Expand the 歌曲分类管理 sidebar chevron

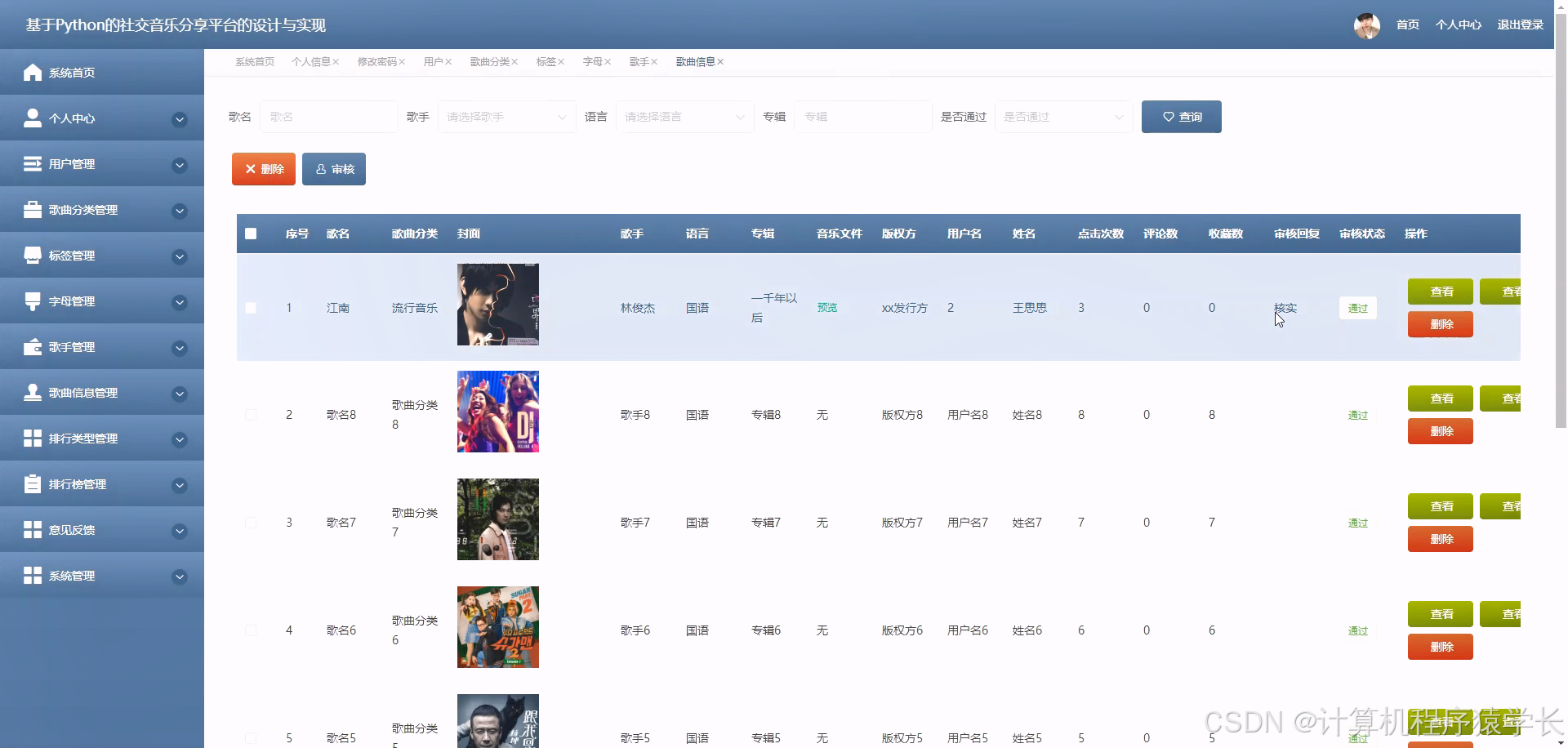coord(180,211)
